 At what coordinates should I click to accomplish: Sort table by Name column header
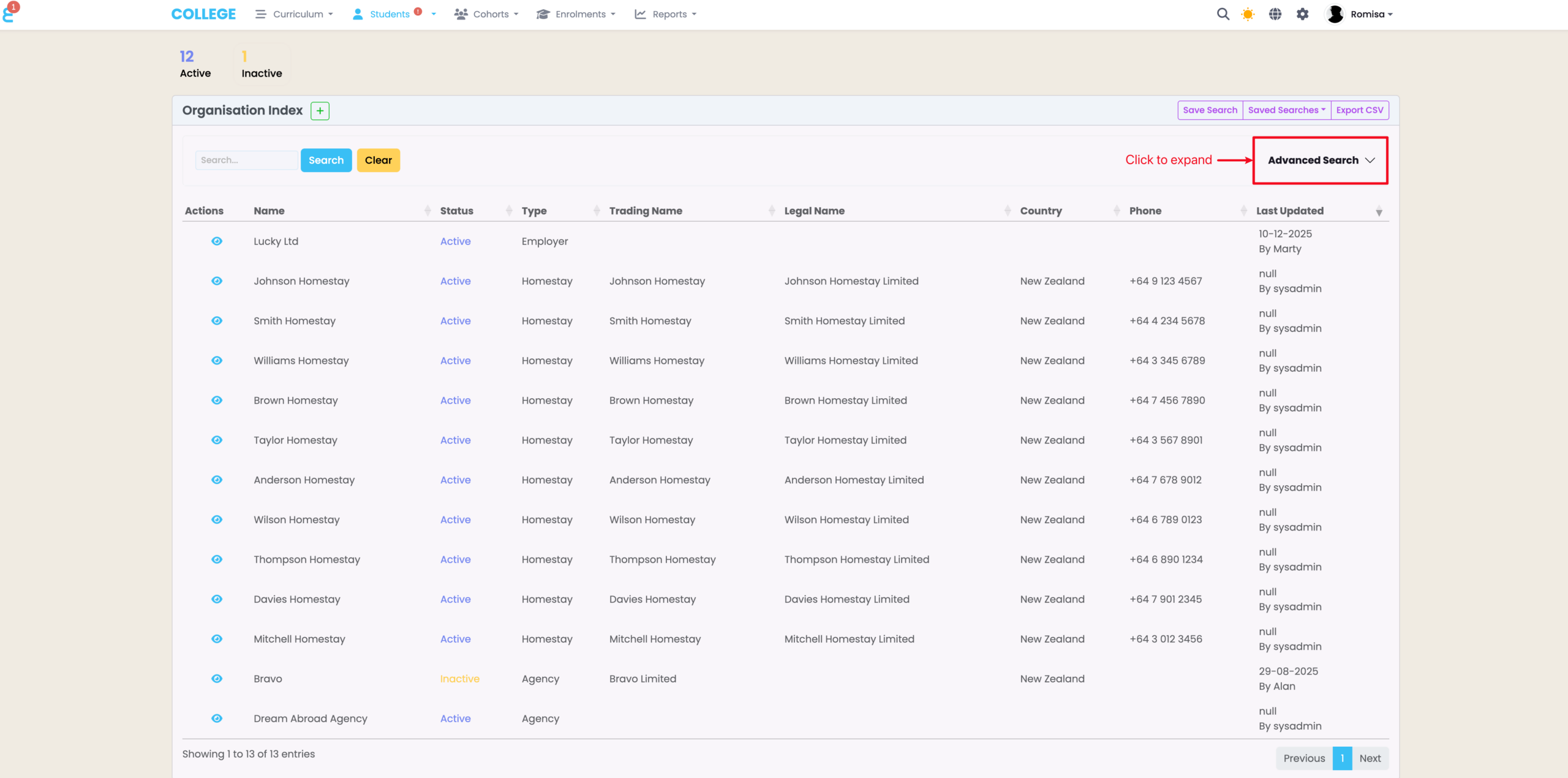coord(269,211)
